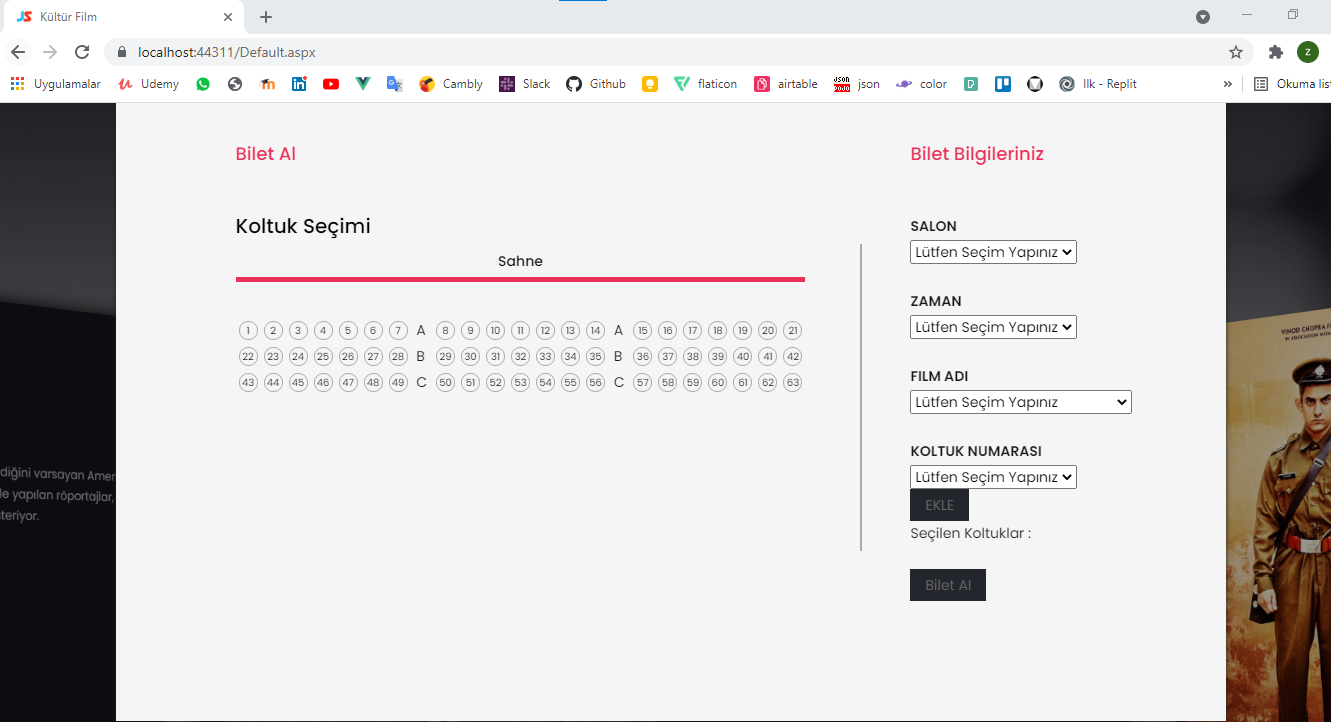Select seat number 1
1331x722 pixels.
point(248,330)
